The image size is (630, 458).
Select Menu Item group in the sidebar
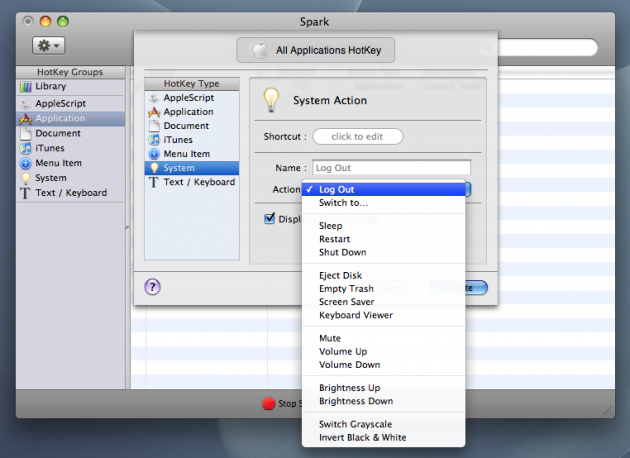click(70, 163)
